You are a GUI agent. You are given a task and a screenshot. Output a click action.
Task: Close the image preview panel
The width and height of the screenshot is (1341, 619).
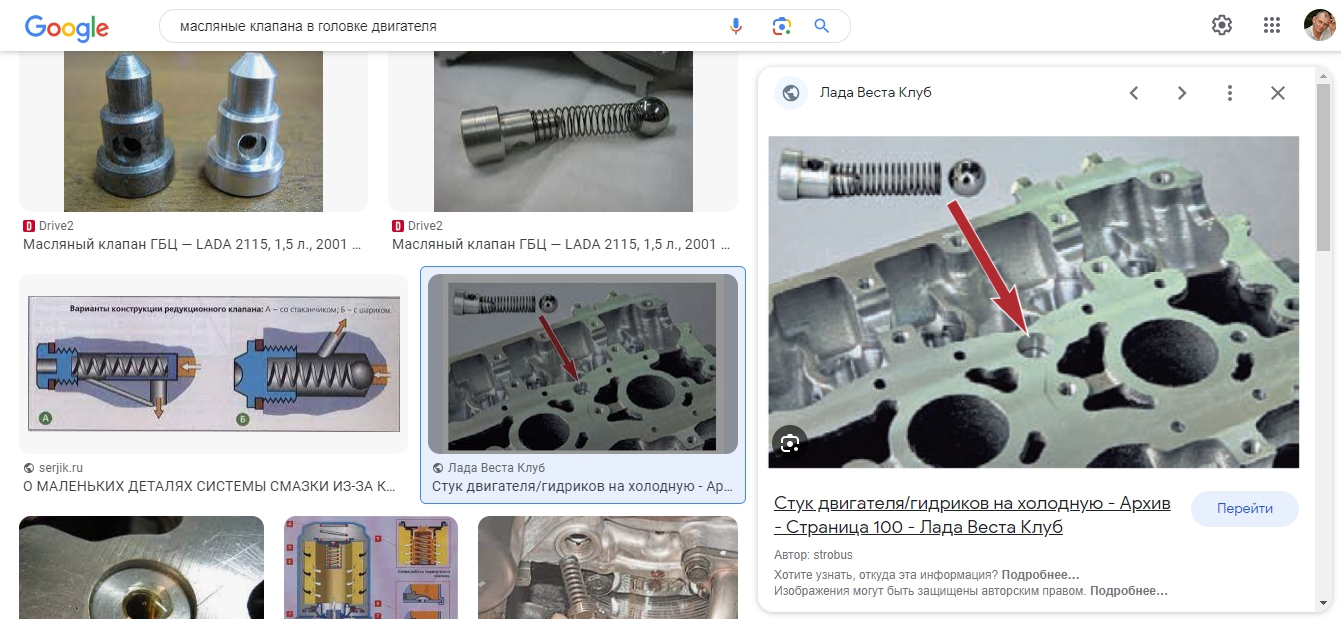(1278, 93)
